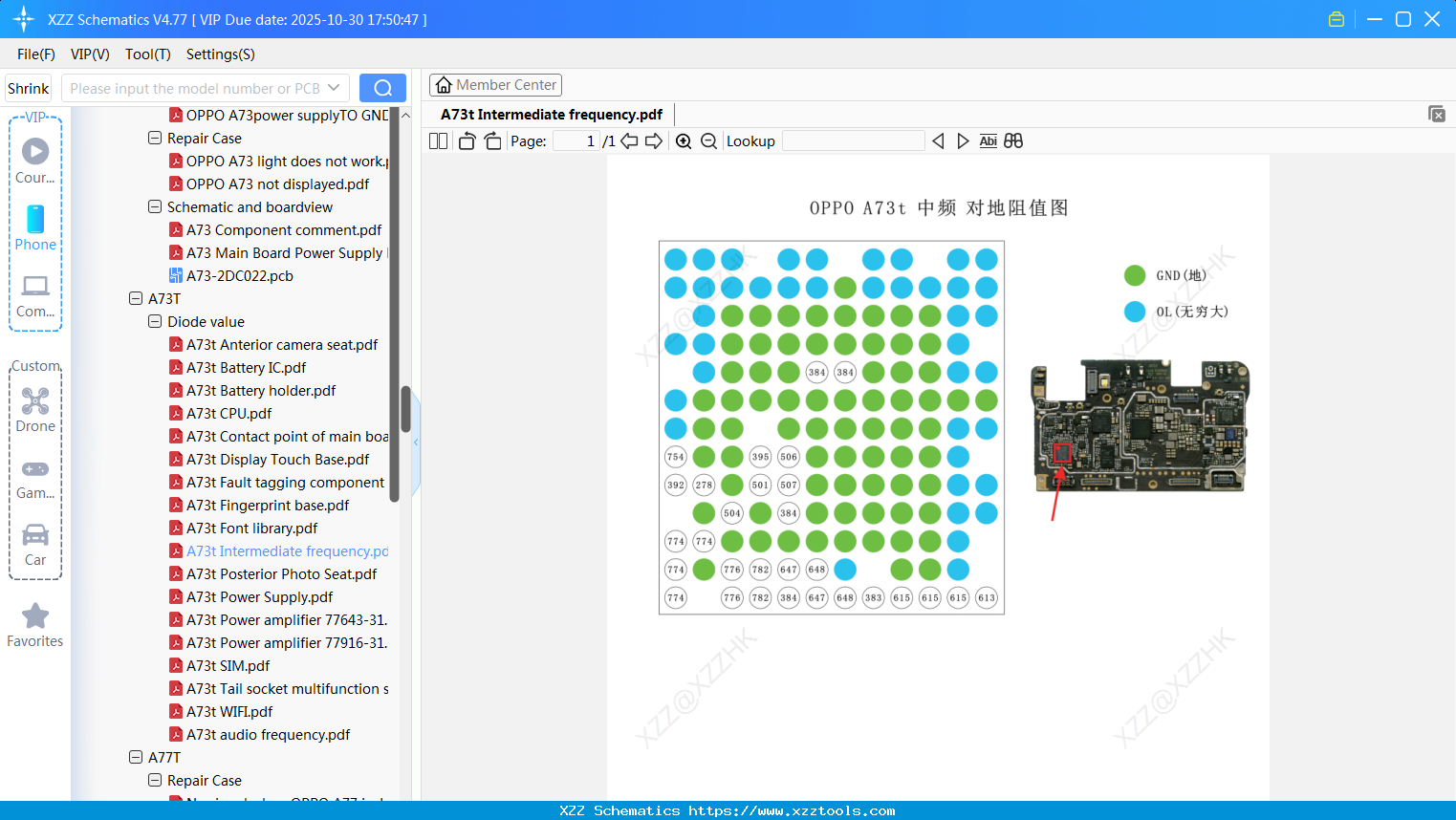Click the yellow briefcase icon in title bar
The image size is (1456, 820).
[1336, 19]
